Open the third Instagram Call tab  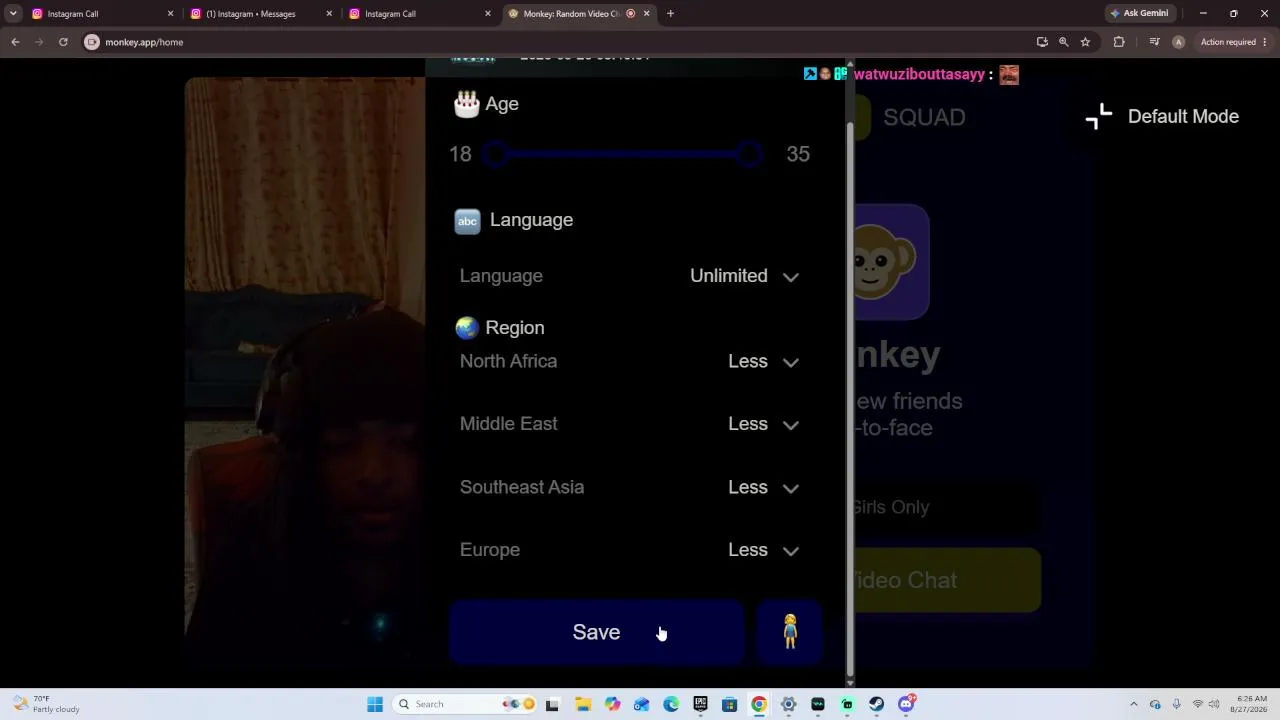[419, 14]
